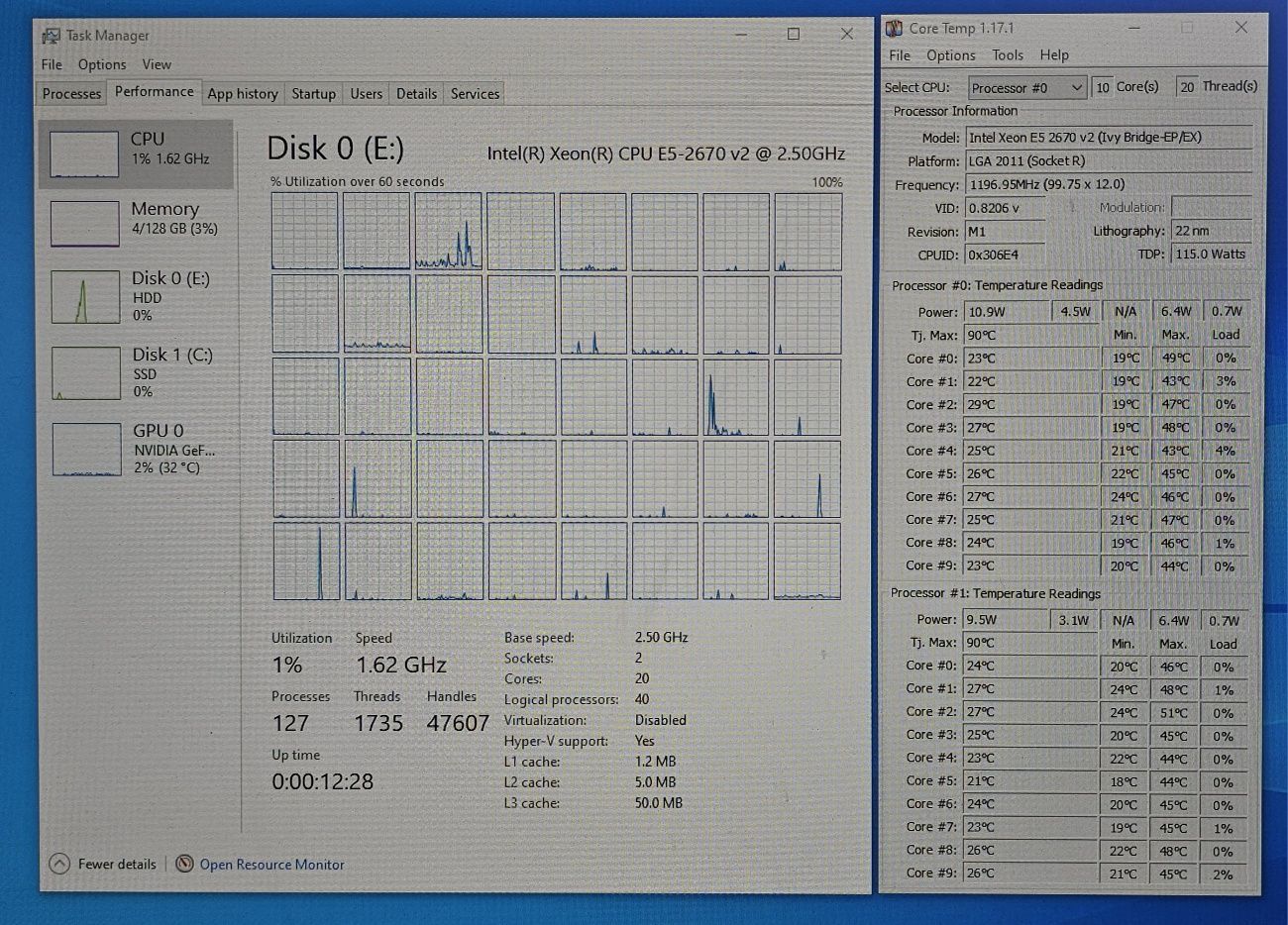Switch to the Startup tab

(313, 93)
